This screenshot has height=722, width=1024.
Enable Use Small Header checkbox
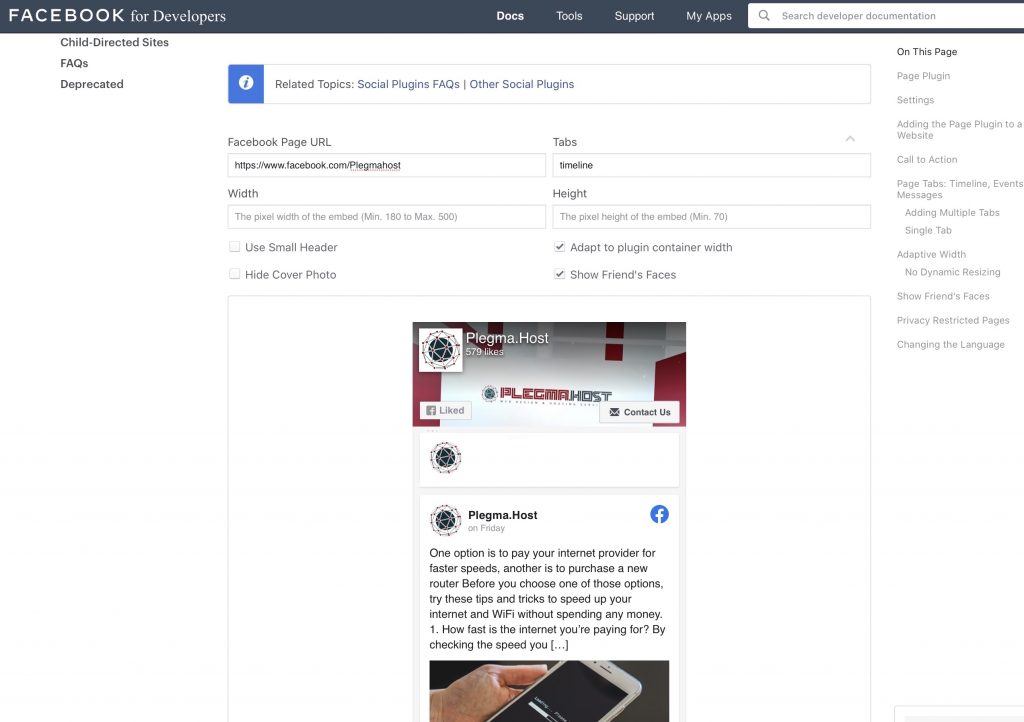[234, 247]
